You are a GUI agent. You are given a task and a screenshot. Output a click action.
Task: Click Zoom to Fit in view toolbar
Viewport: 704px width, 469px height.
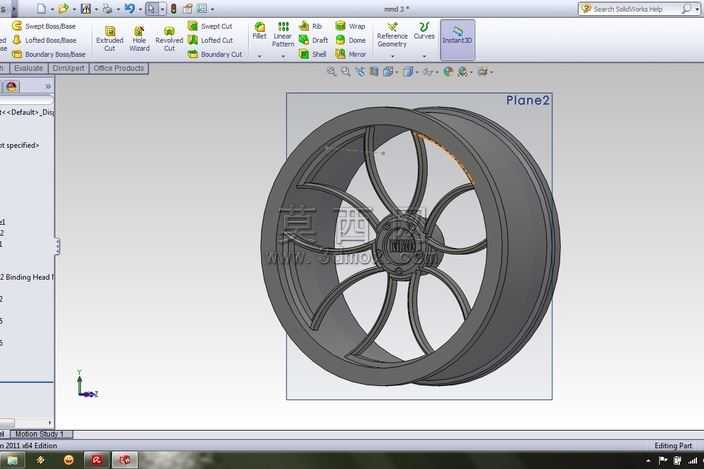[331, 71]
